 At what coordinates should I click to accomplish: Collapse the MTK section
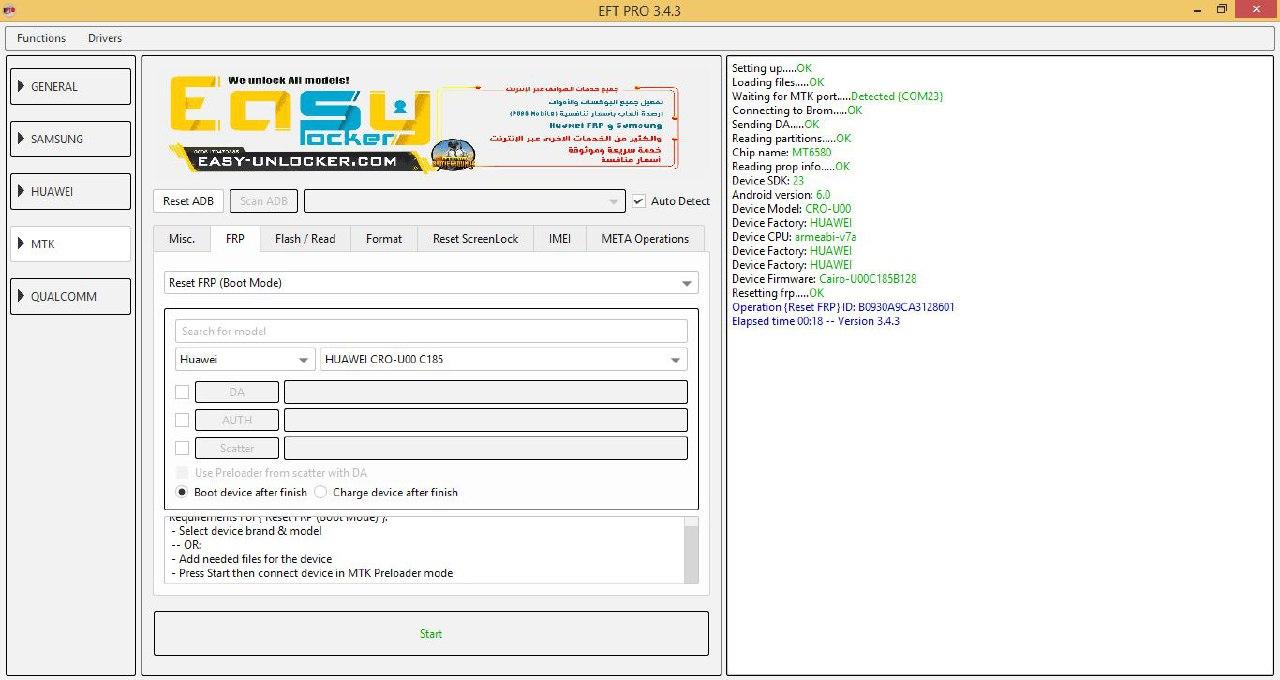[70, 244]
